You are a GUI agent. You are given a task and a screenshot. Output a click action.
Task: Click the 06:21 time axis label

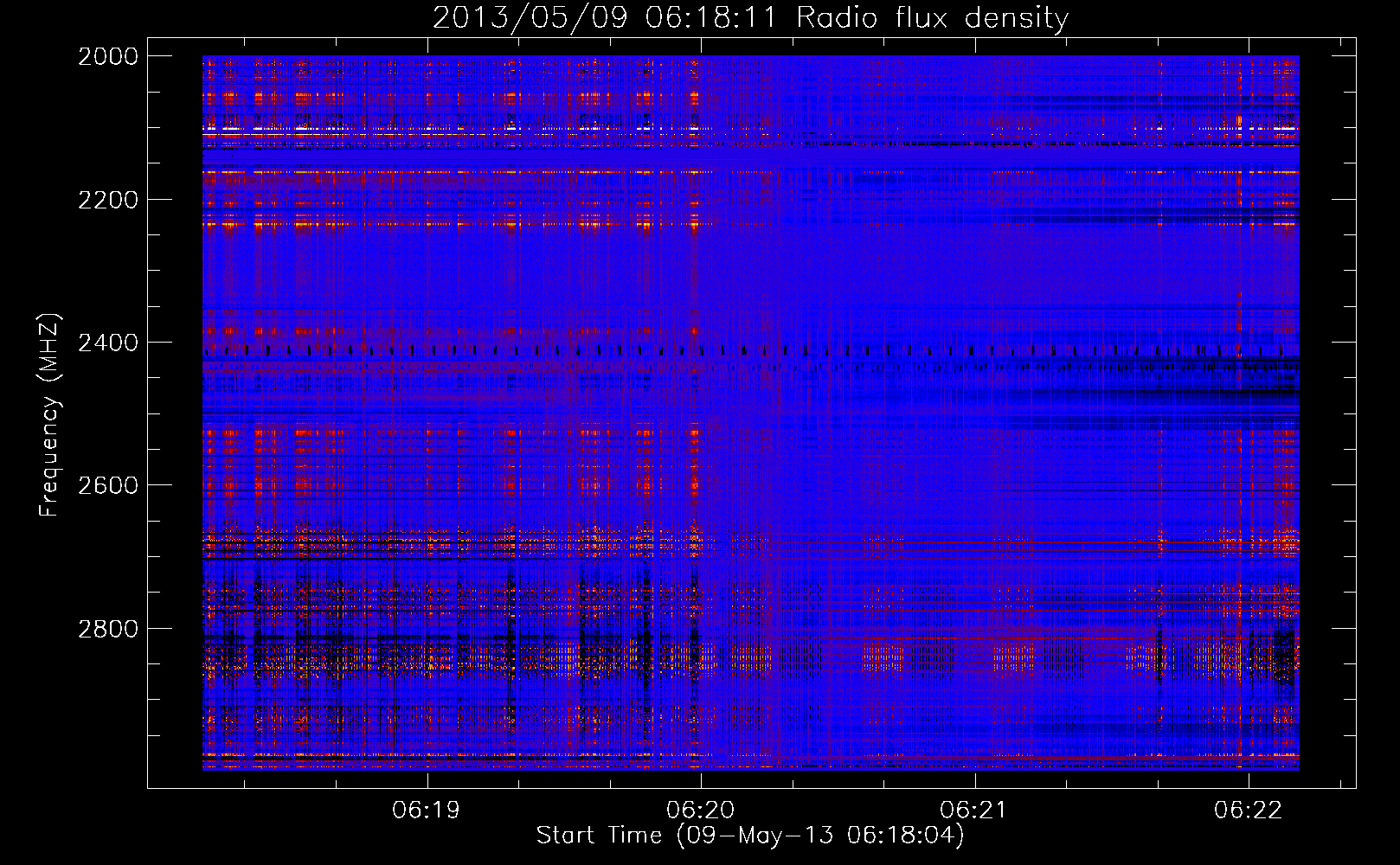coord(974,811)
